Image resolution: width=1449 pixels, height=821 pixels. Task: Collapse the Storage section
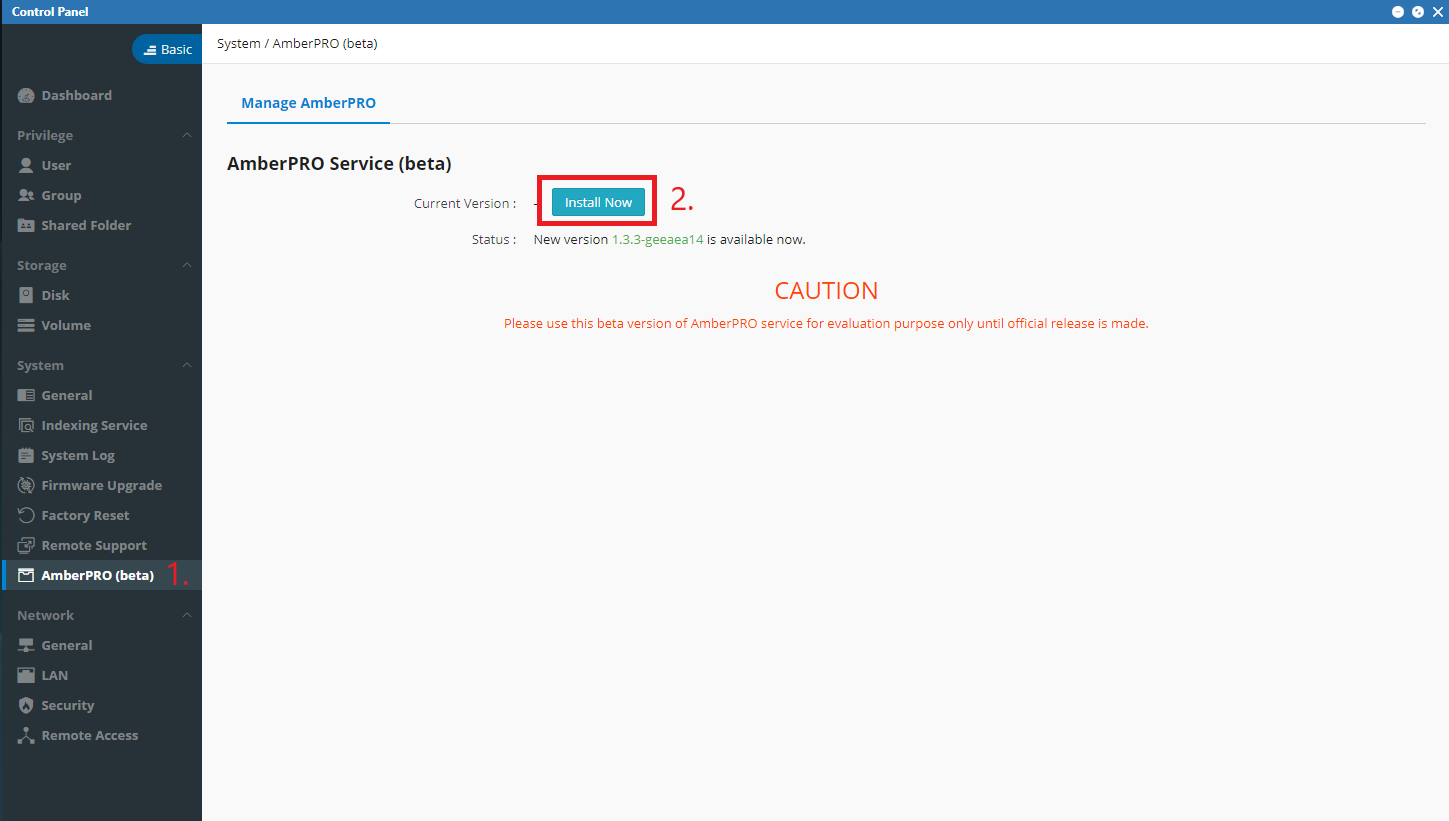click(x=186, y=265)
